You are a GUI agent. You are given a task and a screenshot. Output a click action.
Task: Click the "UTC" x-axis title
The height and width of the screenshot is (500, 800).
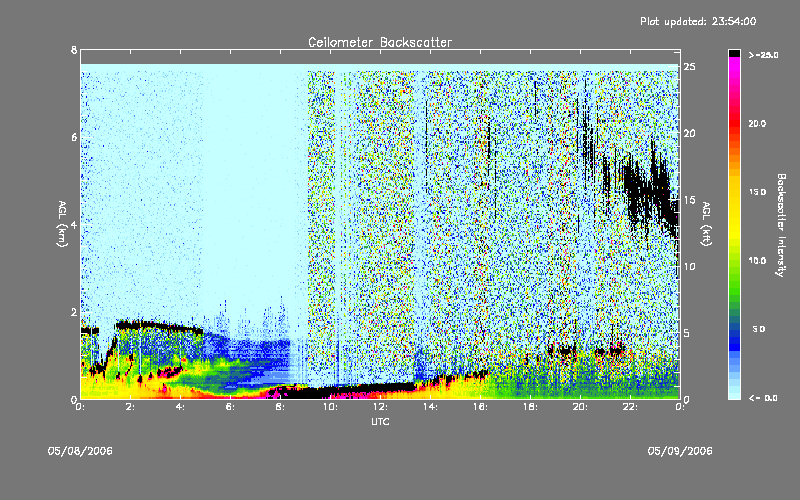click(x=380, y=421)
